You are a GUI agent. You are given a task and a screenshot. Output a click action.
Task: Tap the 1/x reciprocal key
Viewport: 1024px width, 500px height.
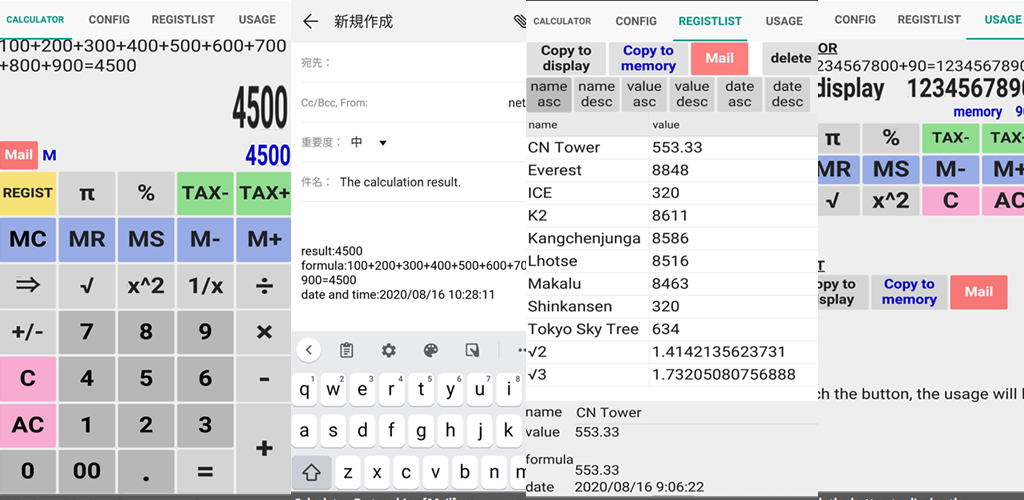point(205,285)
